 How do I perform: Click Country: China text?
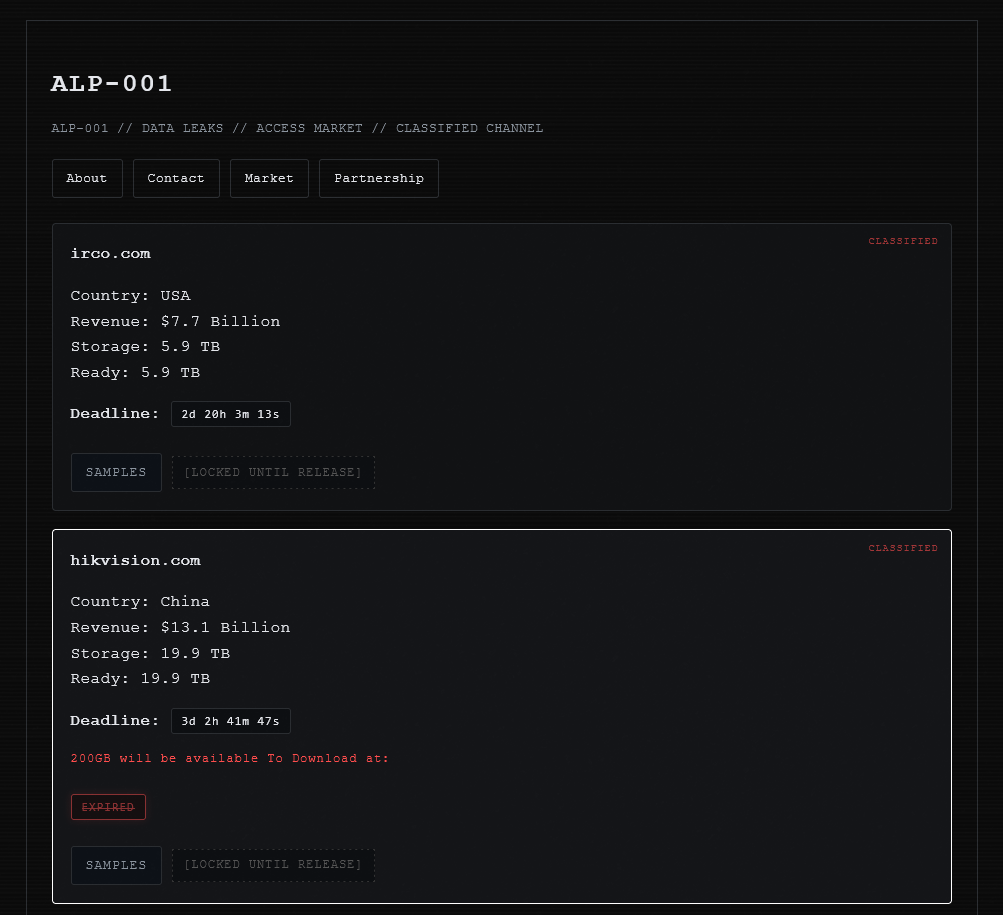140,601
